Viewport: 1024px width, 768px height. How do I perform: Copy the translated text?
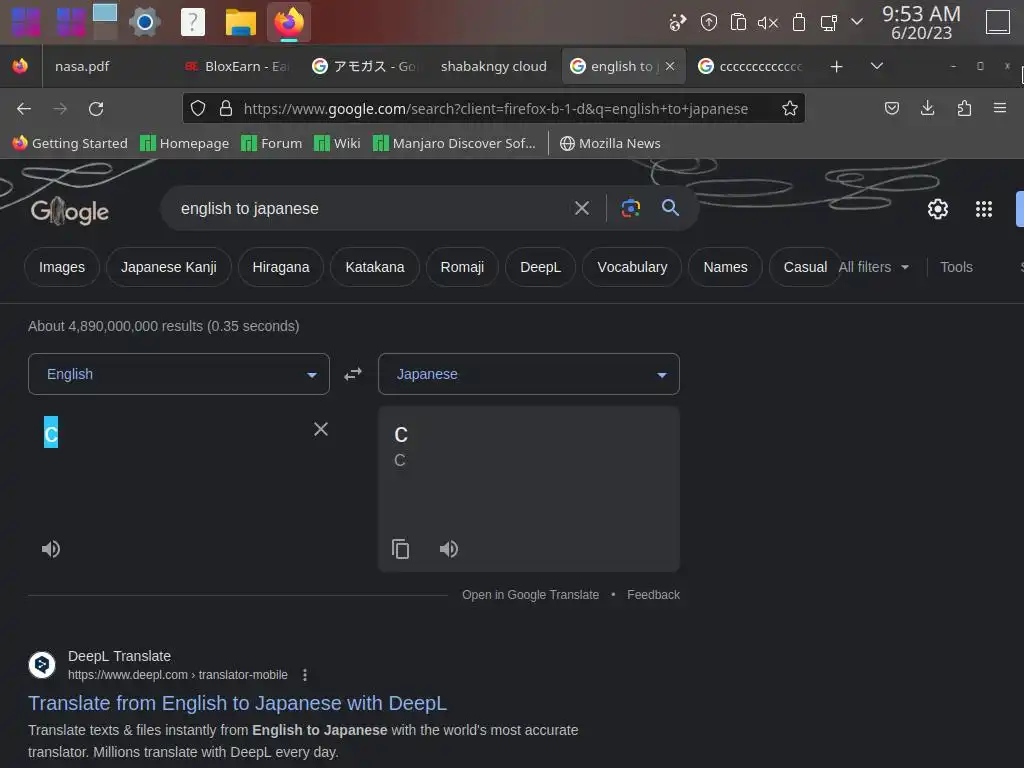pyautogui.click(x=400, y=549)
